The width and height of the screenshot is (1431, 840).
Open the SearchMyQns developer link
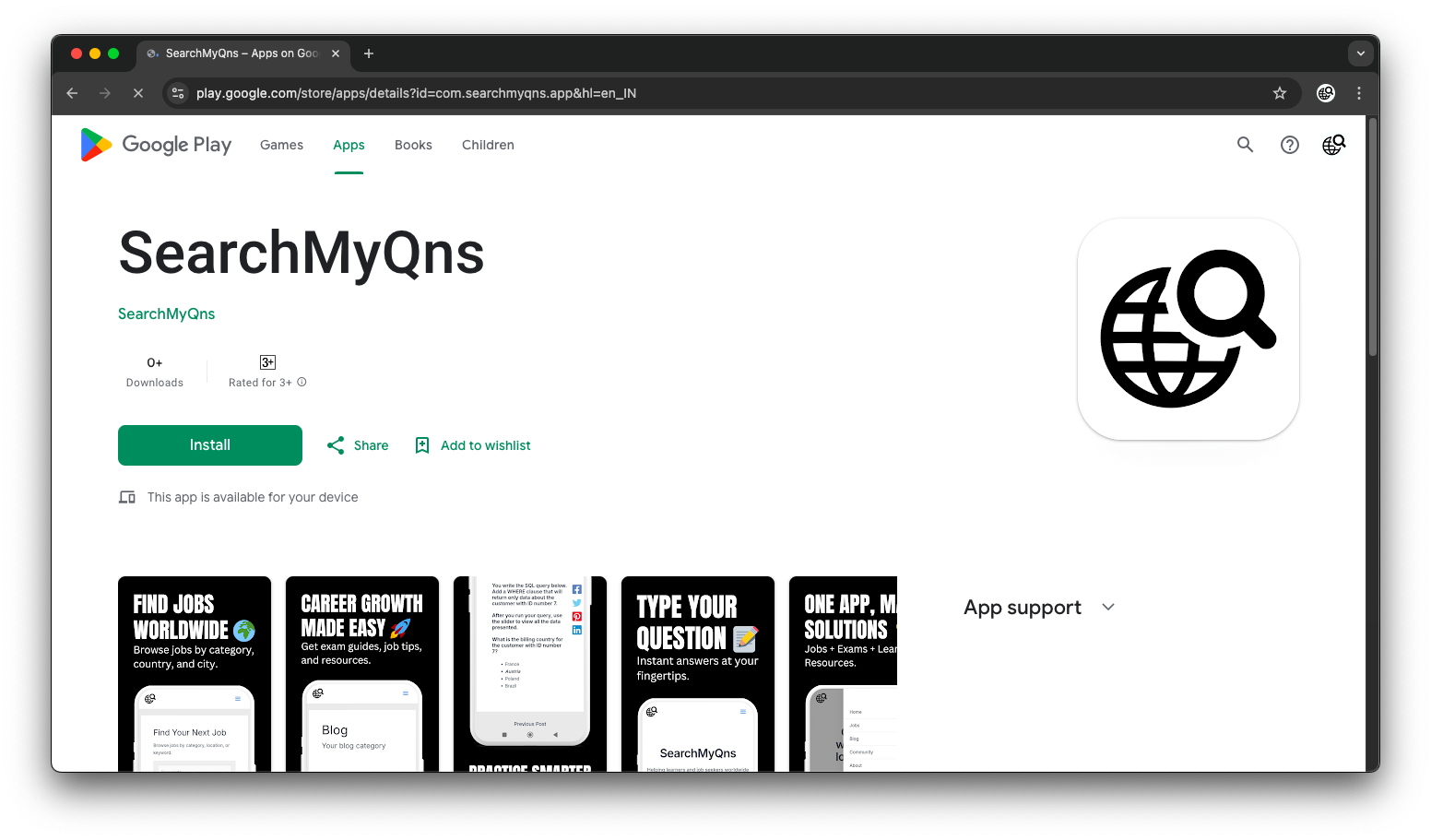coord(167,314)
